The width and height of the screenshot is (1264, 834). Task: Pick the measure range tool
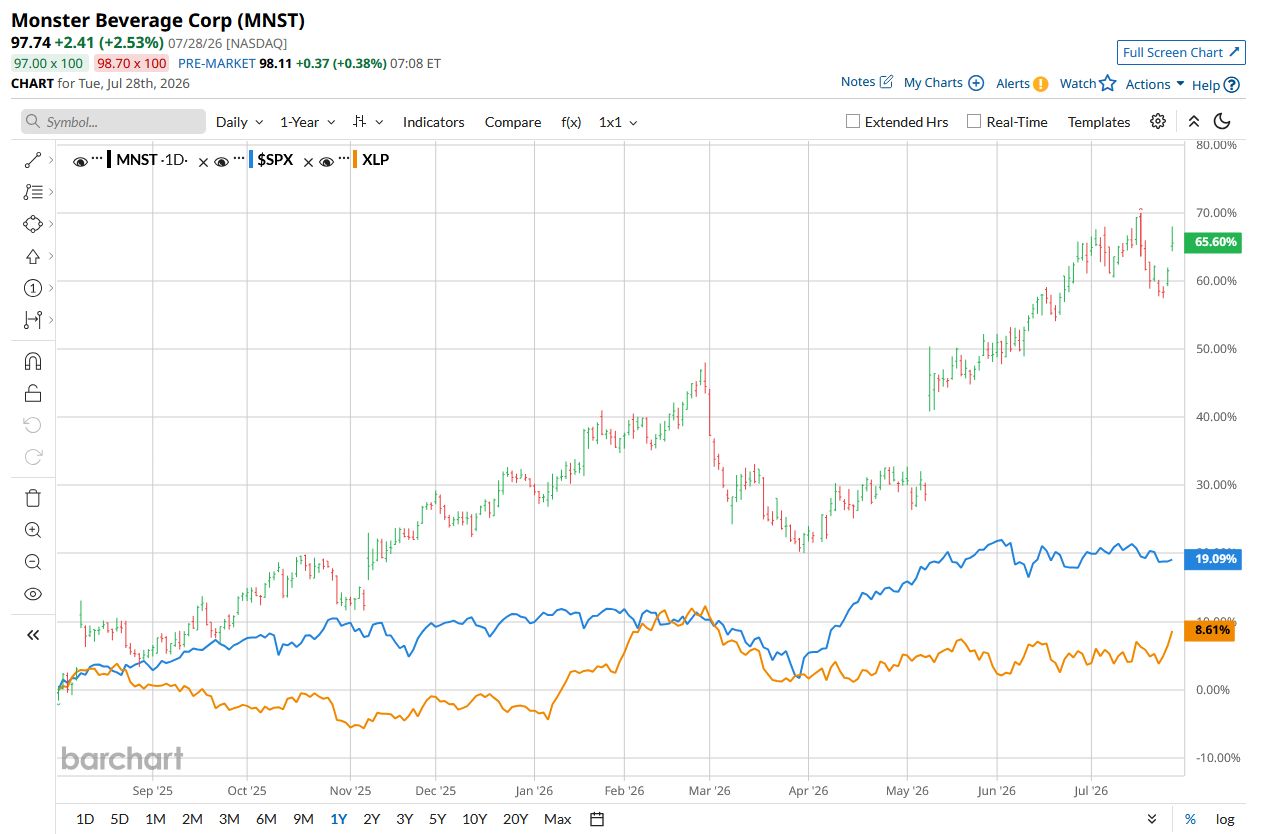[x=32, y=320]
